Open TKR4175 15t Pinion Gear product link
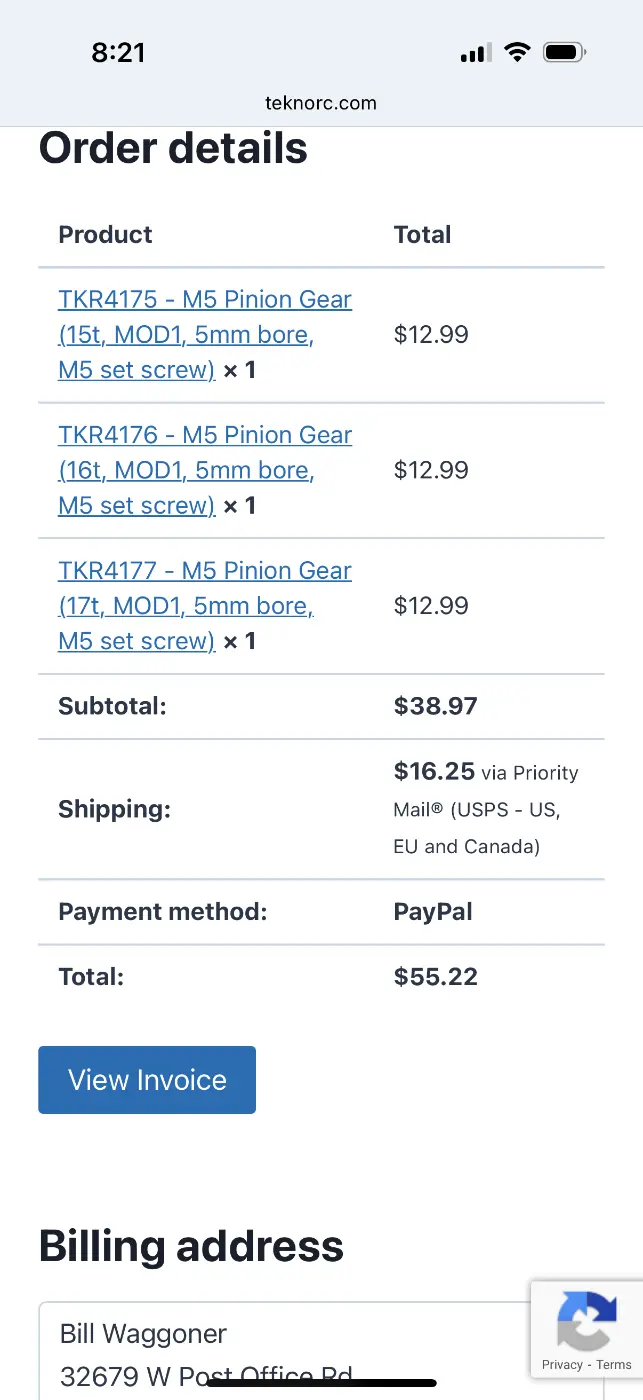 (205, 334)
